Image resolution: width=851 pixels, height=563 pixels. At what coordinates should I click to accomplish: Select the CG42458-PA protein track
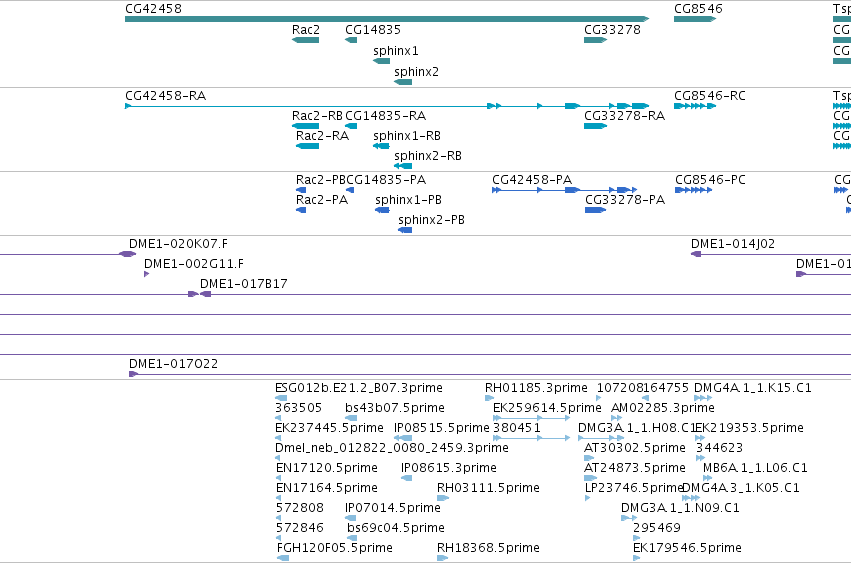click(564, 190)
